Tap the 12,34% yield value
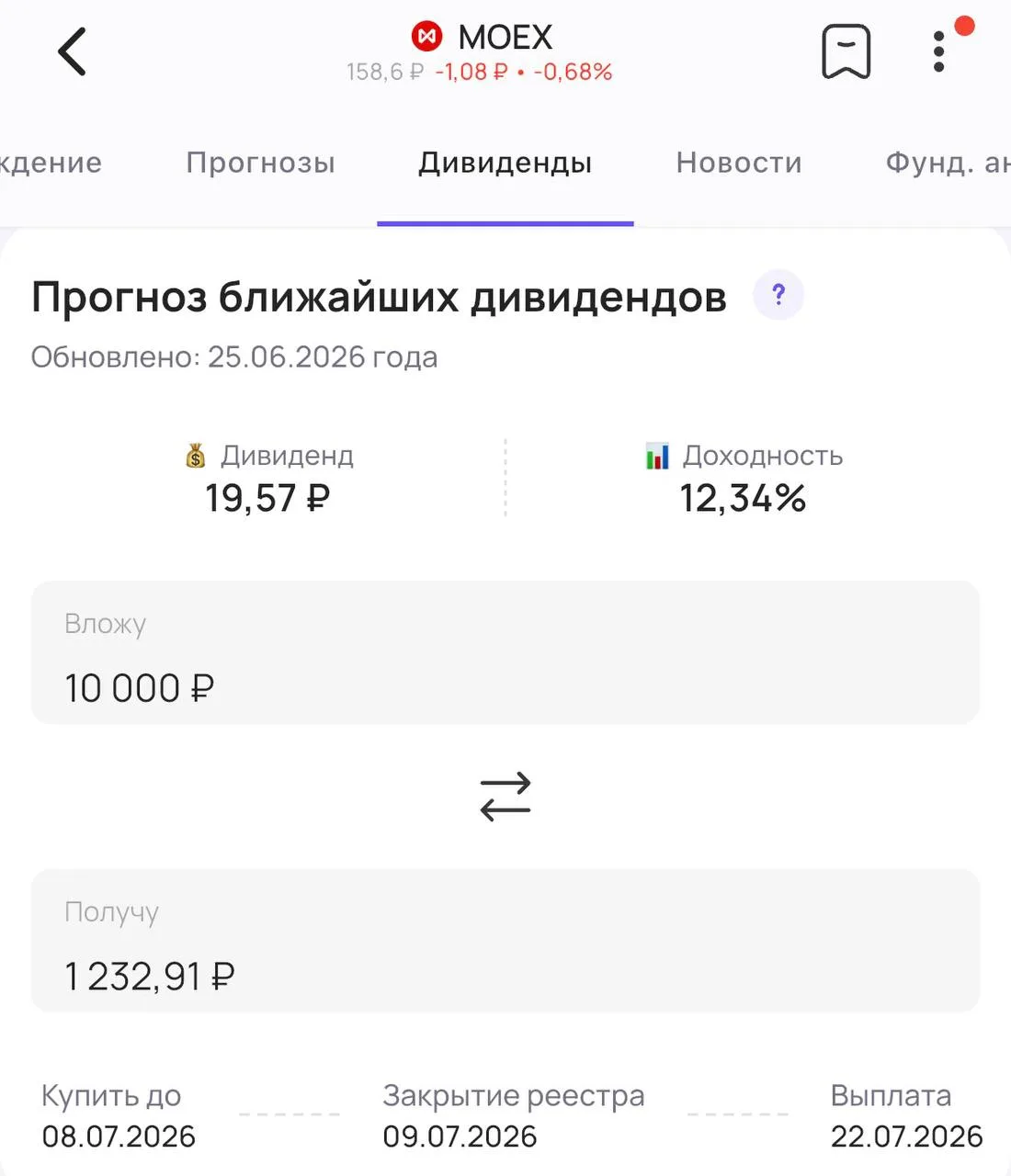The height and width of the screenshot is (1176, 1011). [743, 499]
